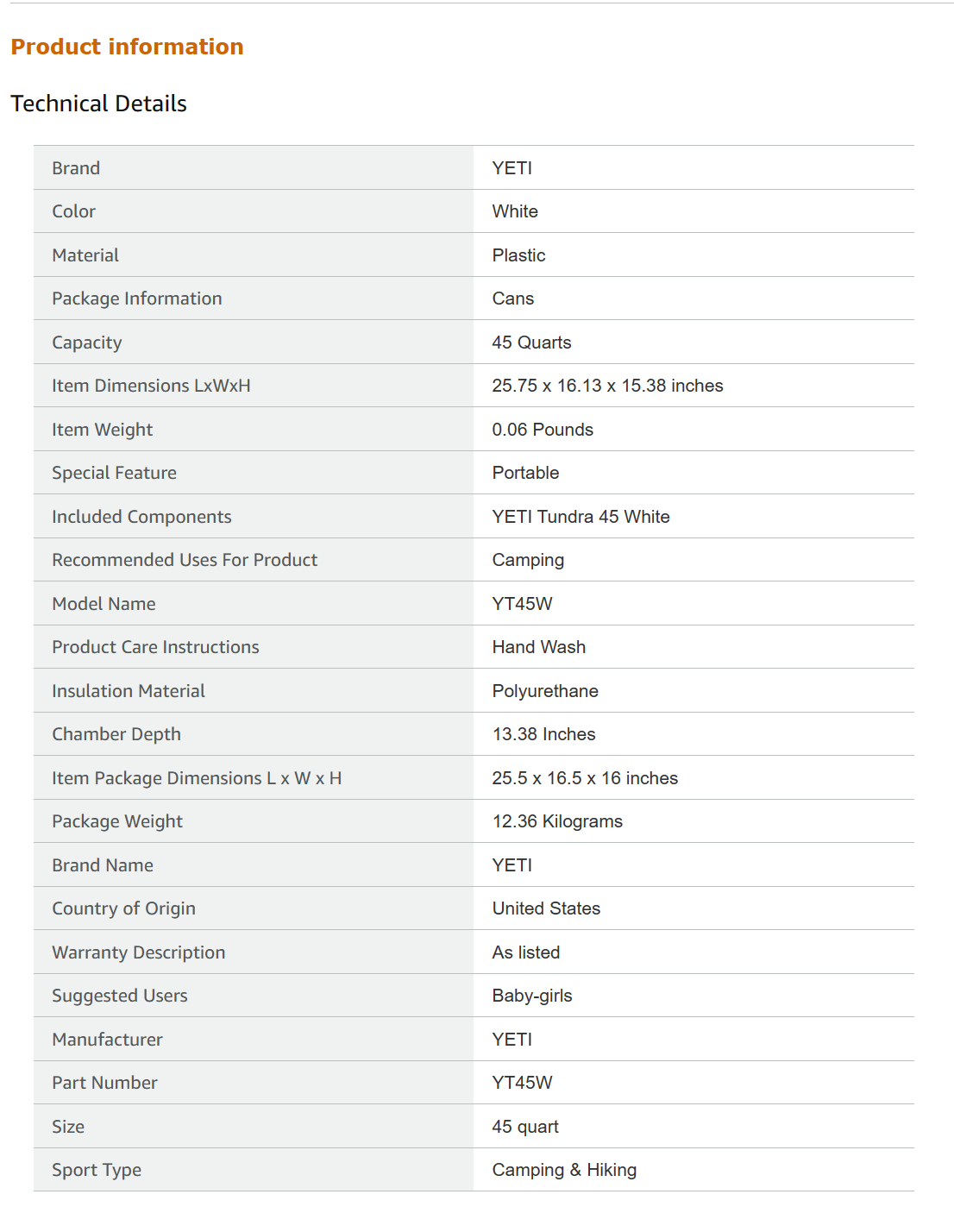Click the Country of Origin value United States
The height and width of the screenshot is (1232, 954).
[546, 908]
